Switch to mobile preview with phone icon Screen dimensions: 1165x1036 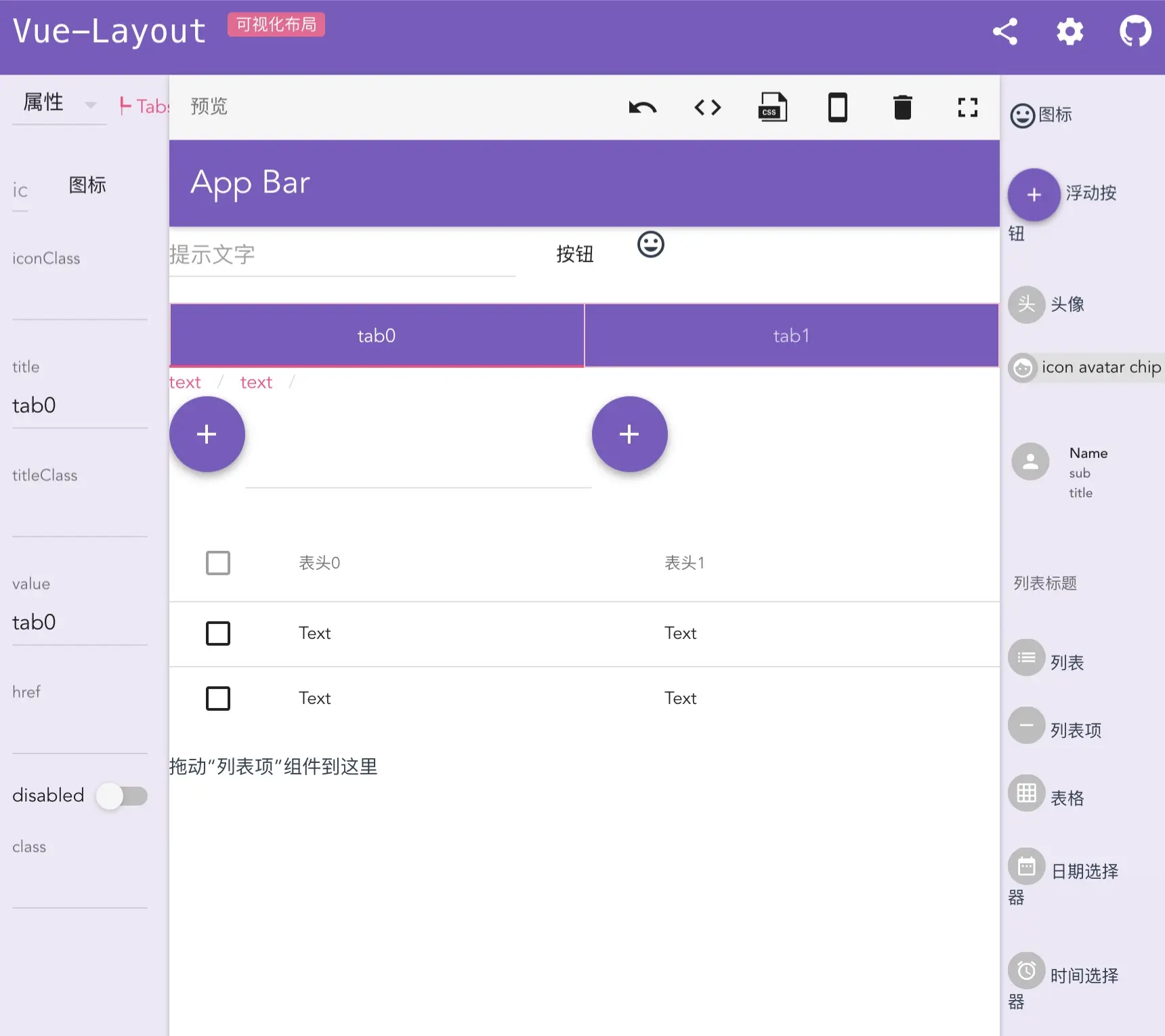pos(837,106)
